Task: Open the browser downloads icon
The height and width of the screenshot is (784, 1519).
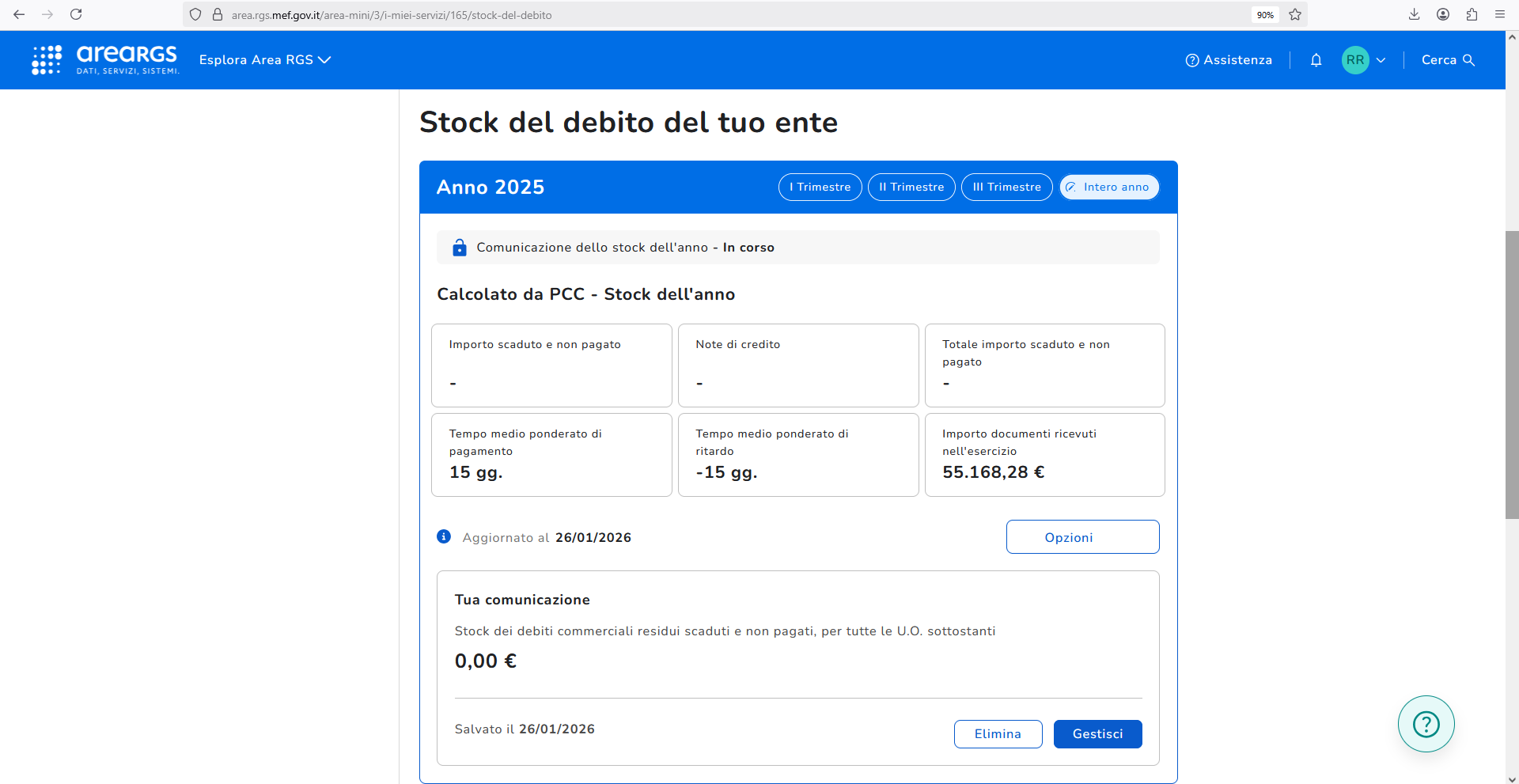Action: click(x=1414, y=14)
